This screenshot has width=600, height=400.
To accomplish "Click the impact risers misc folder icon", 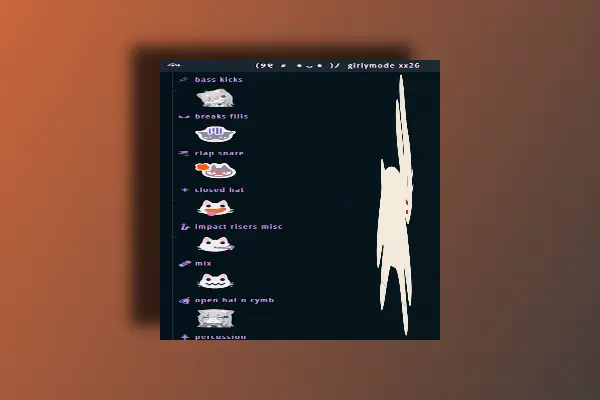I will tap(185, 227).
